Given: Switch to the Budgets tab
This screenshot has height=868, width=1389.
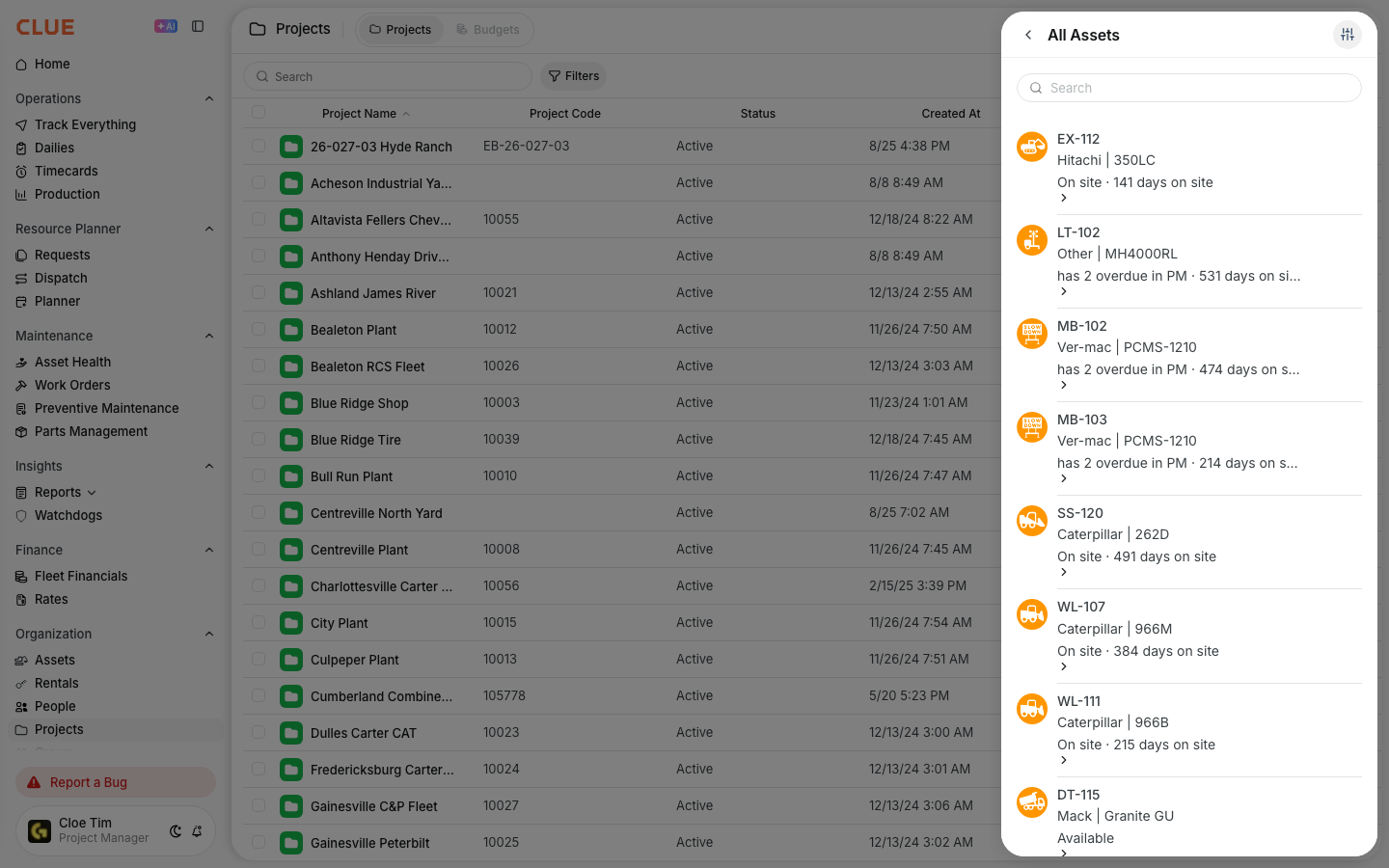Looking at the screenshot, I should tap(488, 30).
